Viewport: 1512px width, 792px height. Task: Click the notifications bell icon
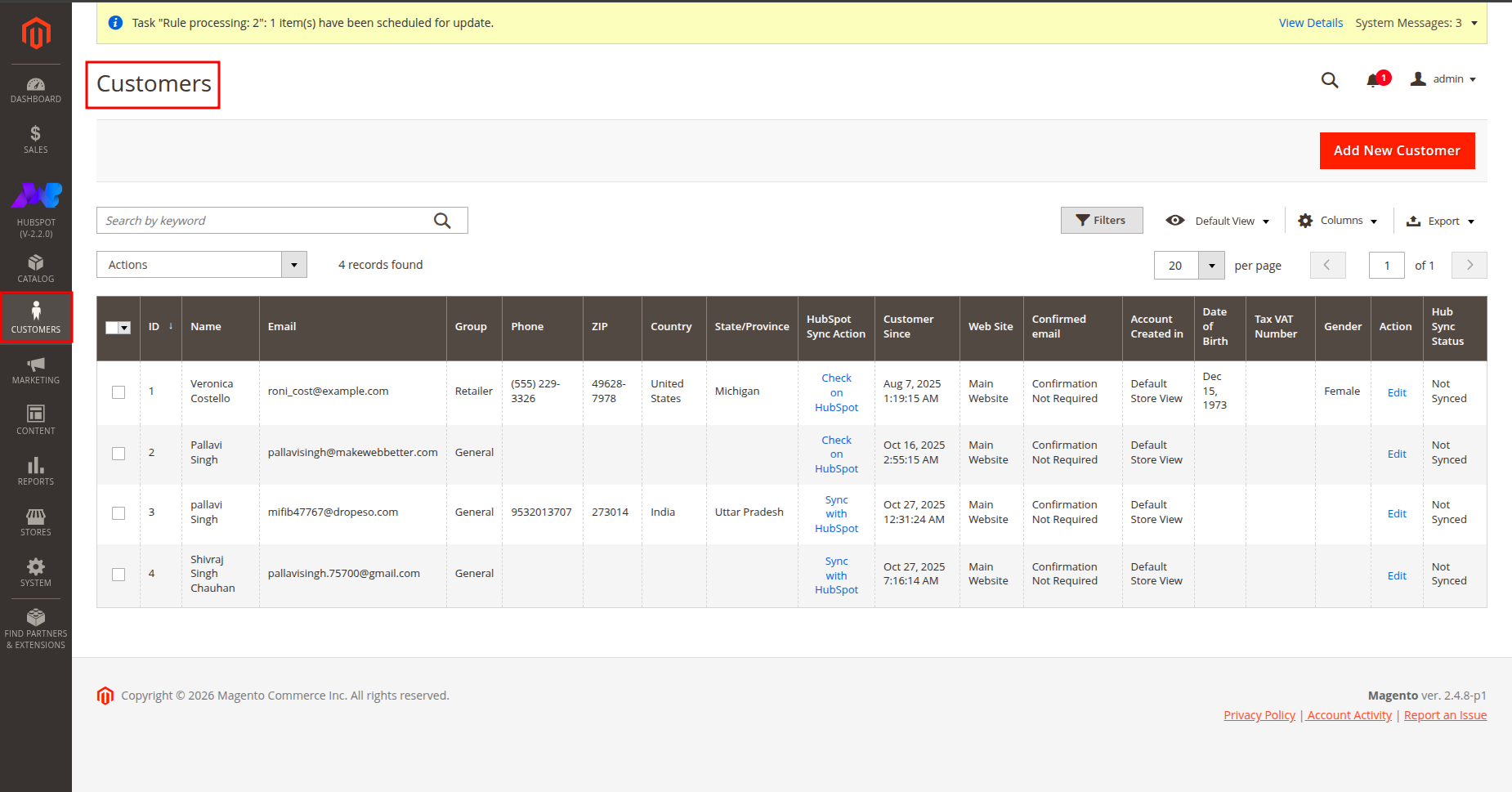pyautogui.click(x=1373, y=80)
